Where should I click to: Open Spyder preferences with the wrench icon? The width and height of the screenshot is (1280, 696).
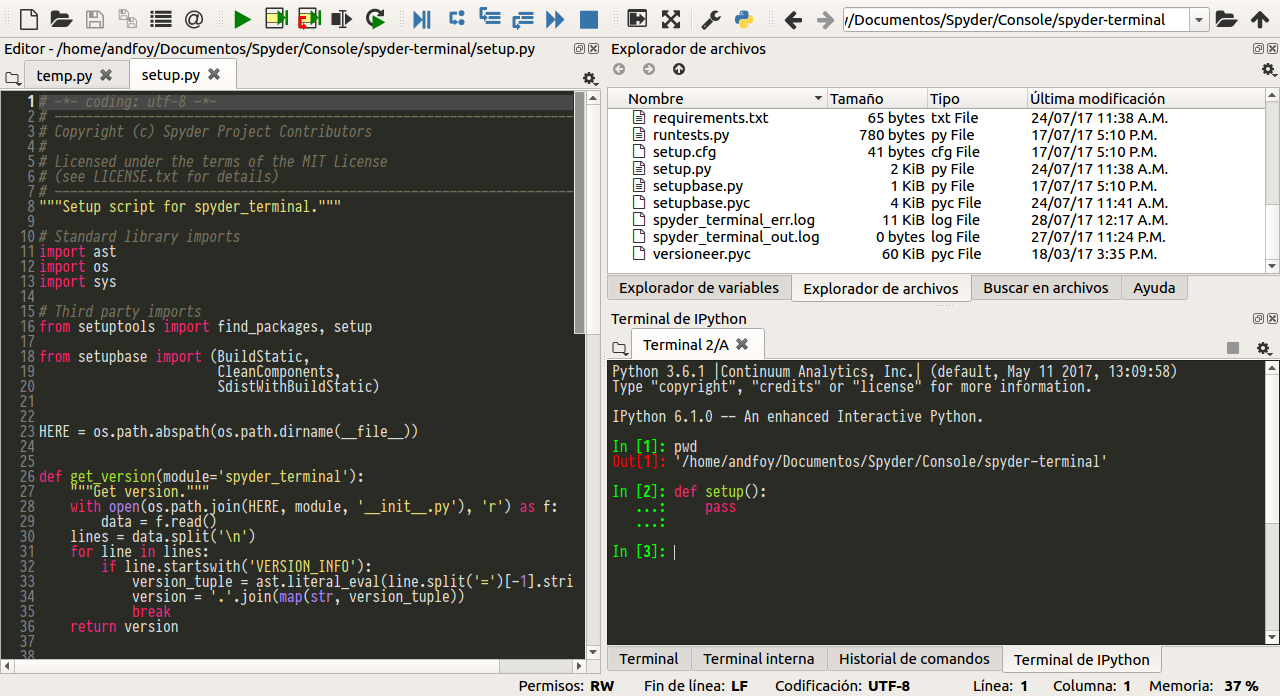click(710, 17)
